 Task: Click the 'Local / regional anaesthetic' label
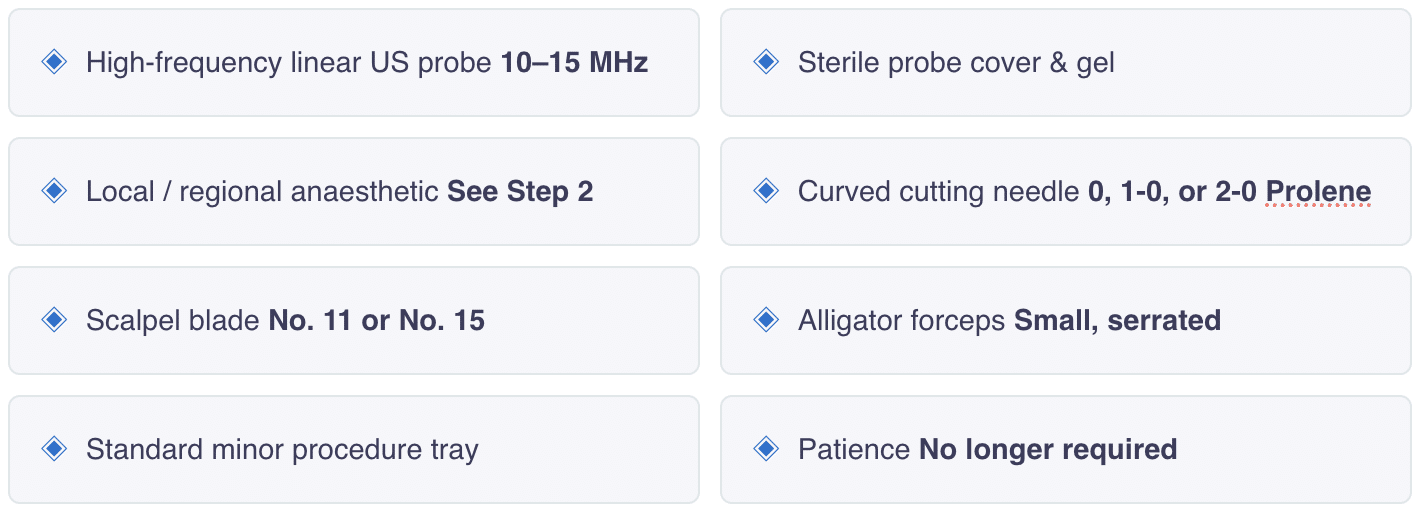click(x=262, y=191)
